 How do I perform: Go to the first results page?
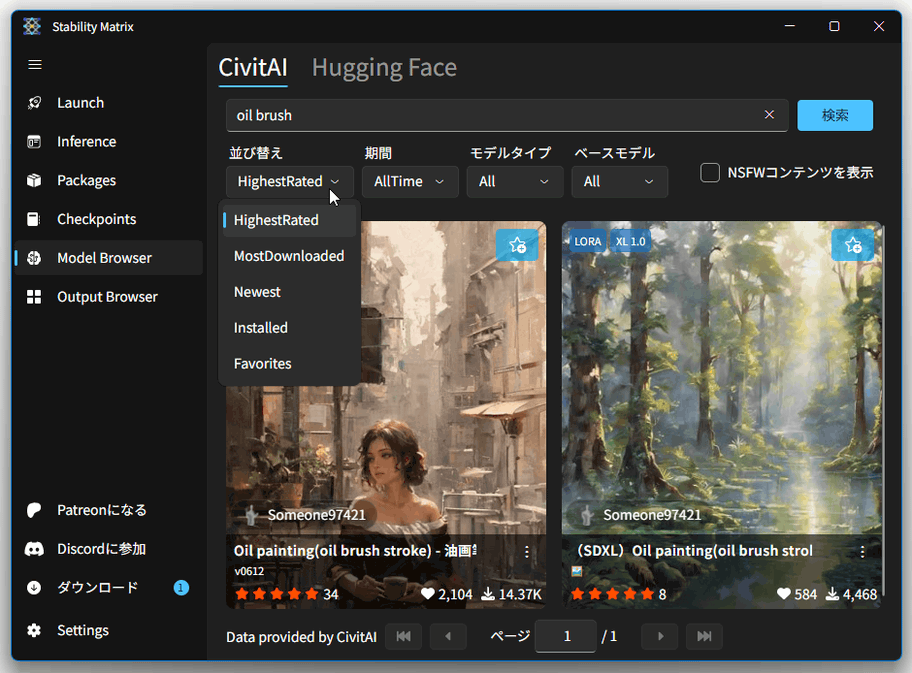[403, 636]
